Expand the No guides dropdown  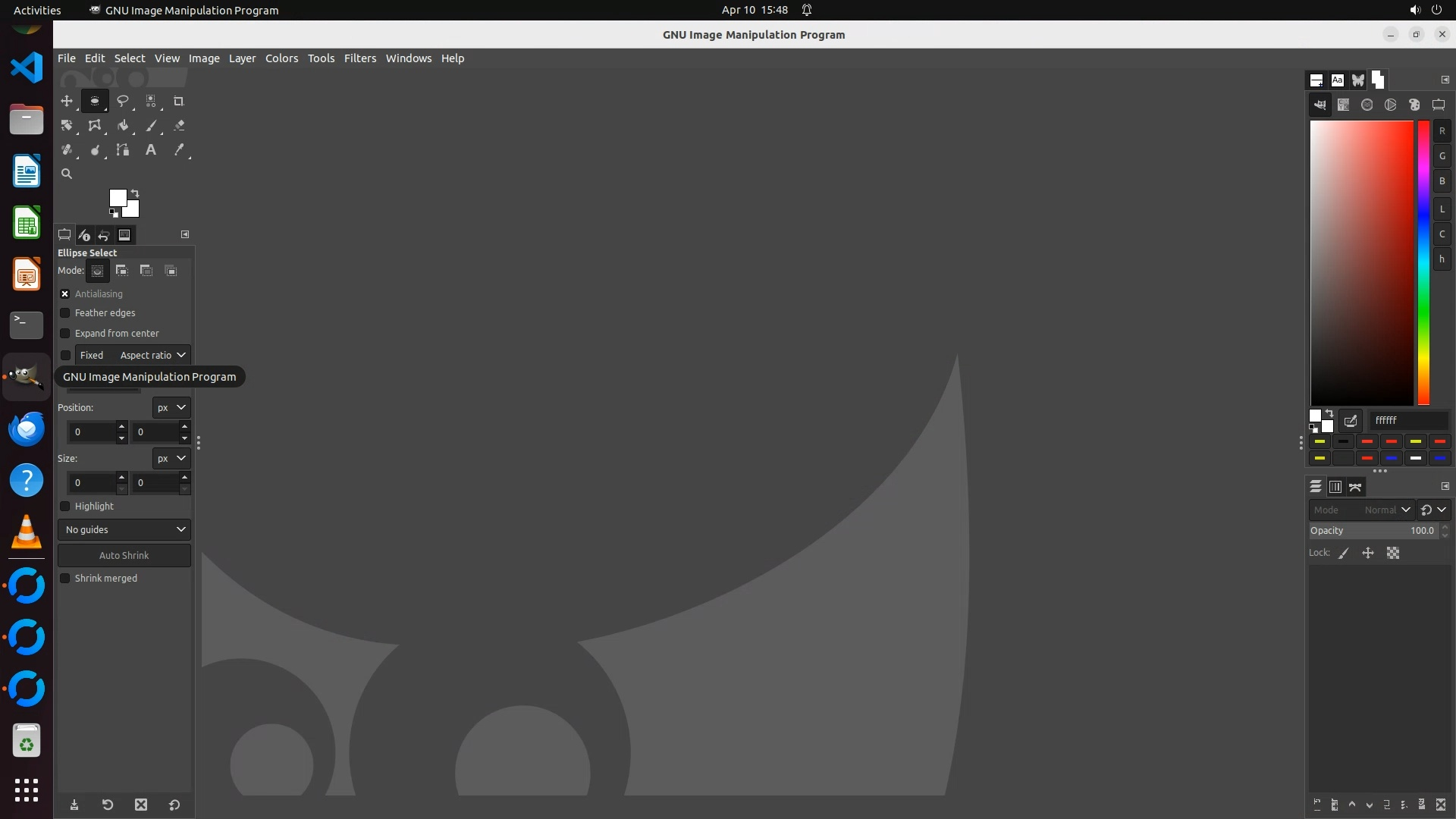click(124, 530)
